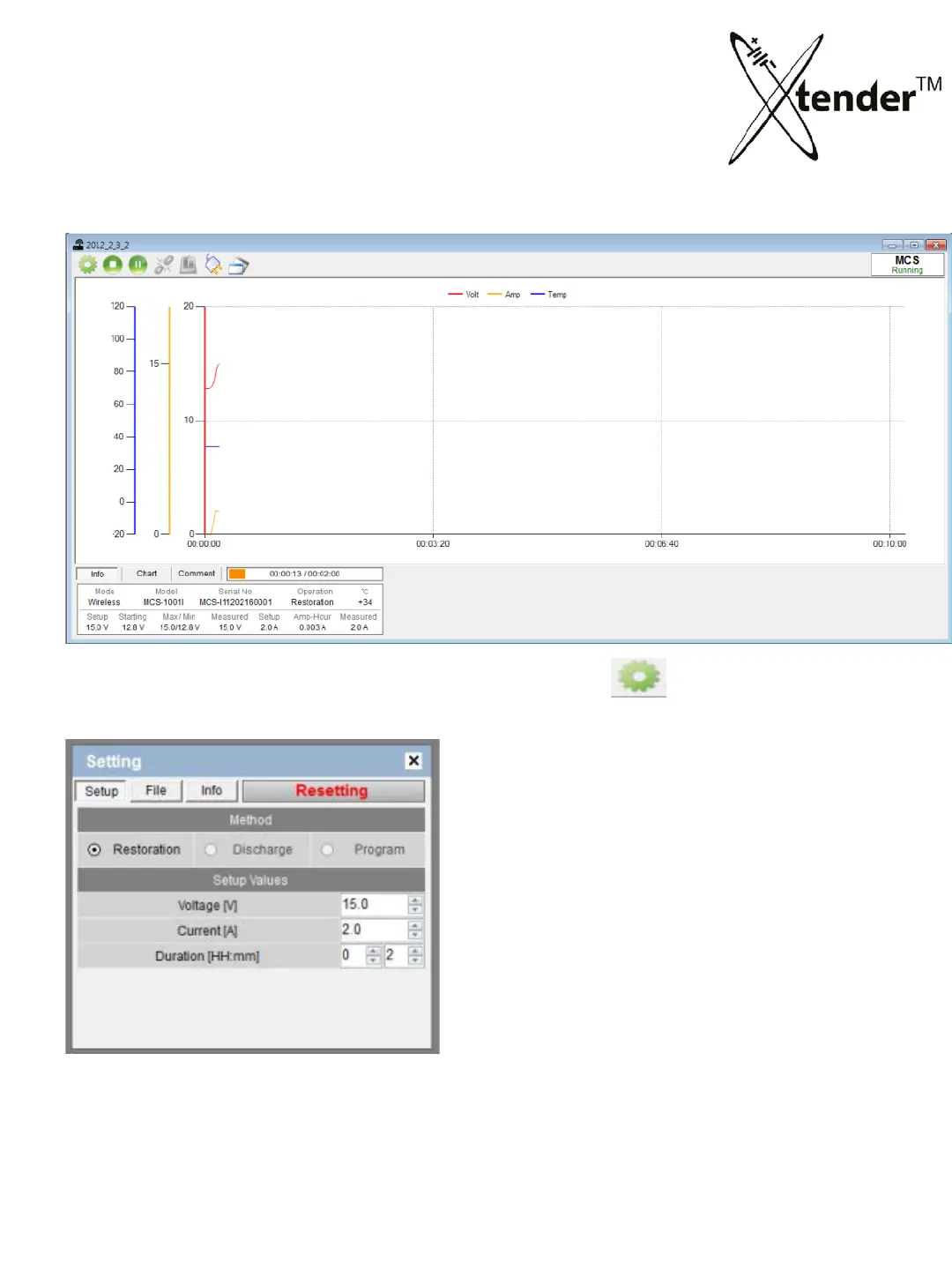Select the Program method radio button
This screenshot has width=952, height=1270.
(x=327, y=850)
